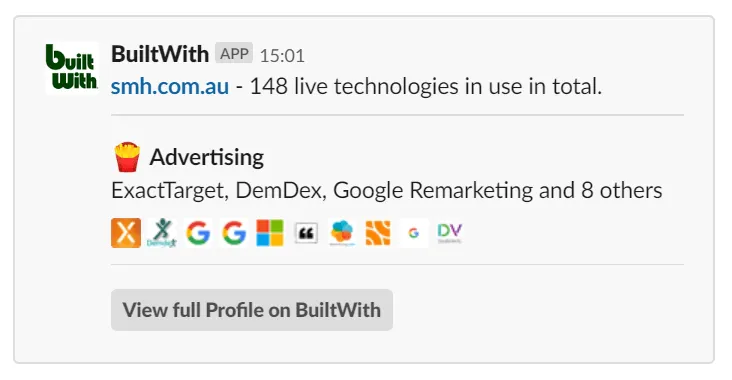Click the Microsoft four-color squares icon
The height and width of the screenshot is (380, 732).
270,232
